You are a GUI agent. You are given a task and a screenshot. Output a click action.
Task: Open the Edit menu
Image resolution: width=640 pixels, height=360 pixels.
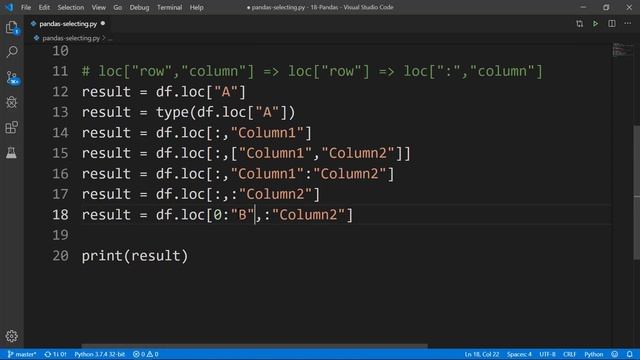[44, 7]
